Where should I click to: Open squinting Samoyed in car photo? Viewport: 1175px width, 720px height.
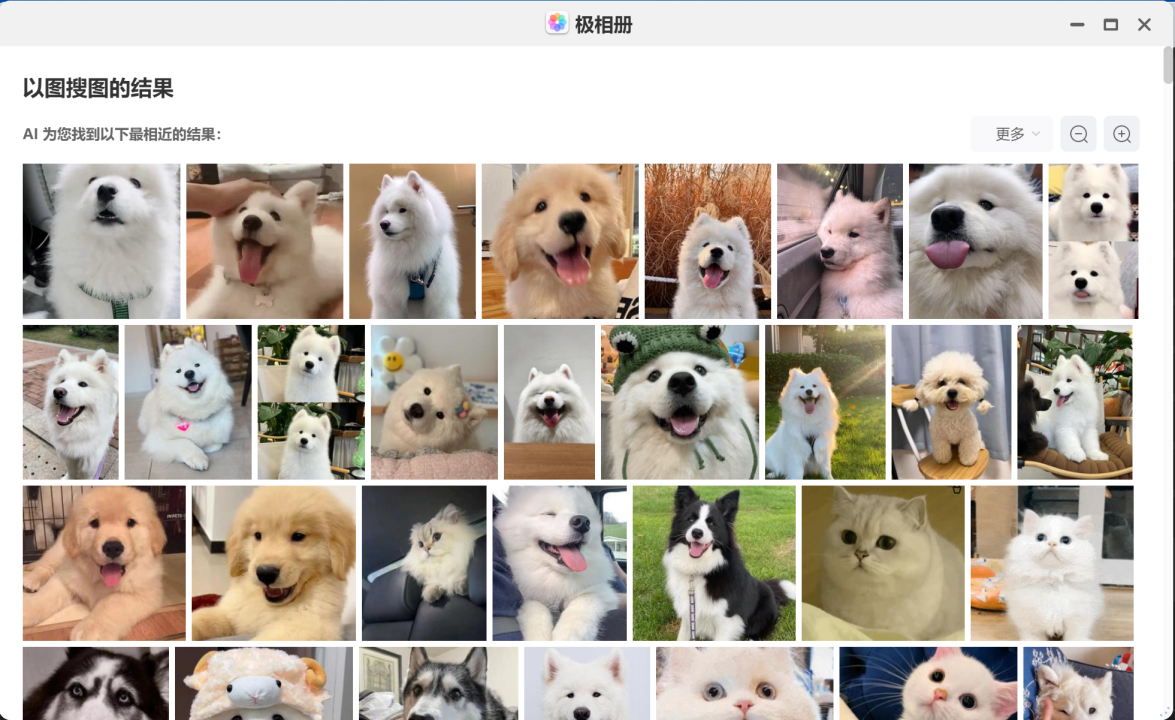coord(560,563)
